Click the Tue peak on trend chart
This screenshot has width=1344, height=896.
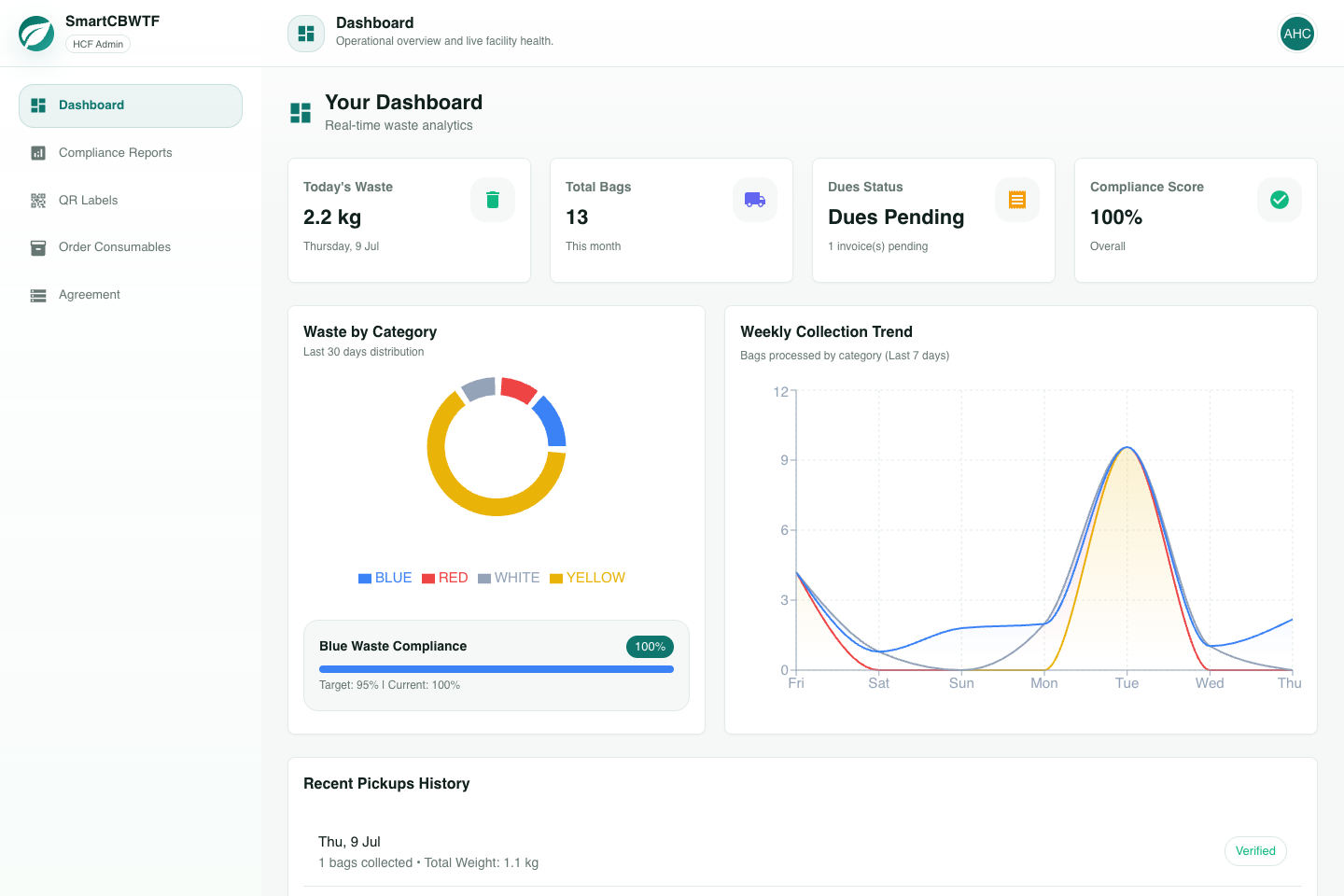[x=1127, y=448]
